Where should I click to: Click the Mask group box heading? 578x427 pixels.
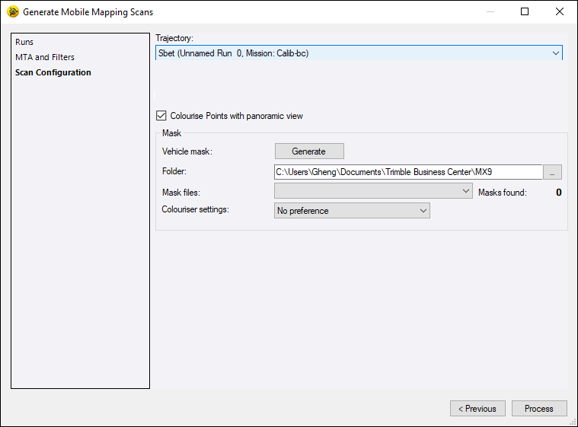[x=171, y=133]
